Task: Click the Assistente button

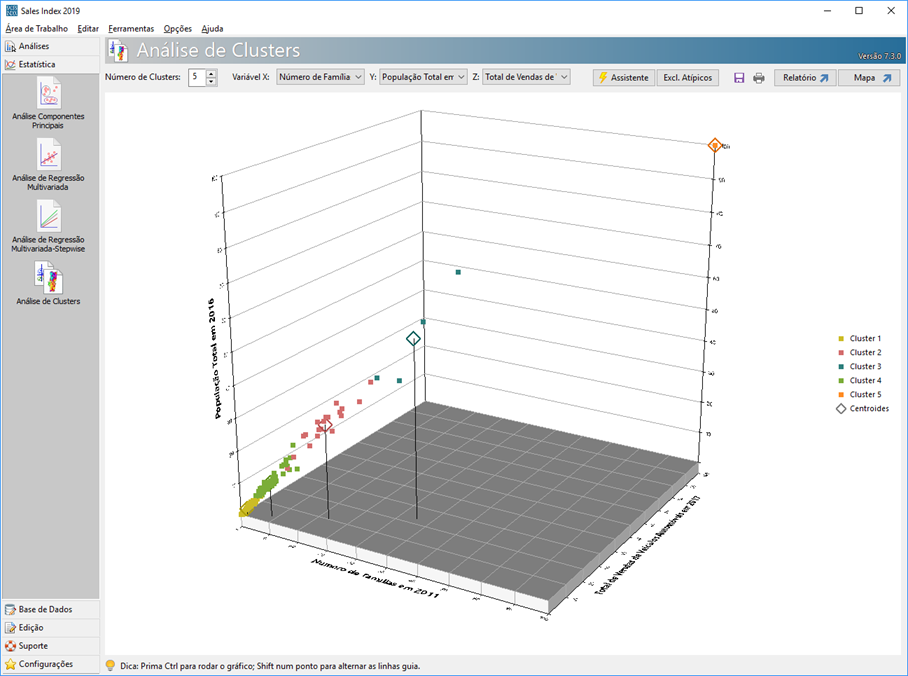Action: tap(623, 78)
